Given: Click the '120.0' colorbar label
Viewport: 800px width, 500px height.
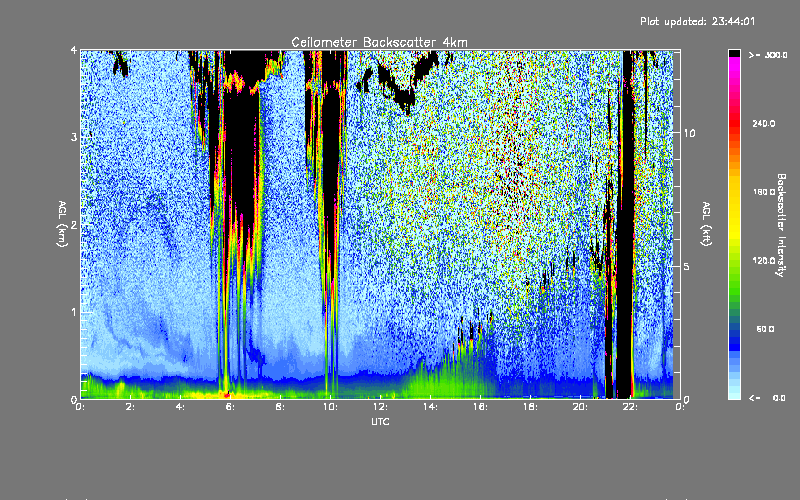Looking at the screenshot, I should point(764,260).
